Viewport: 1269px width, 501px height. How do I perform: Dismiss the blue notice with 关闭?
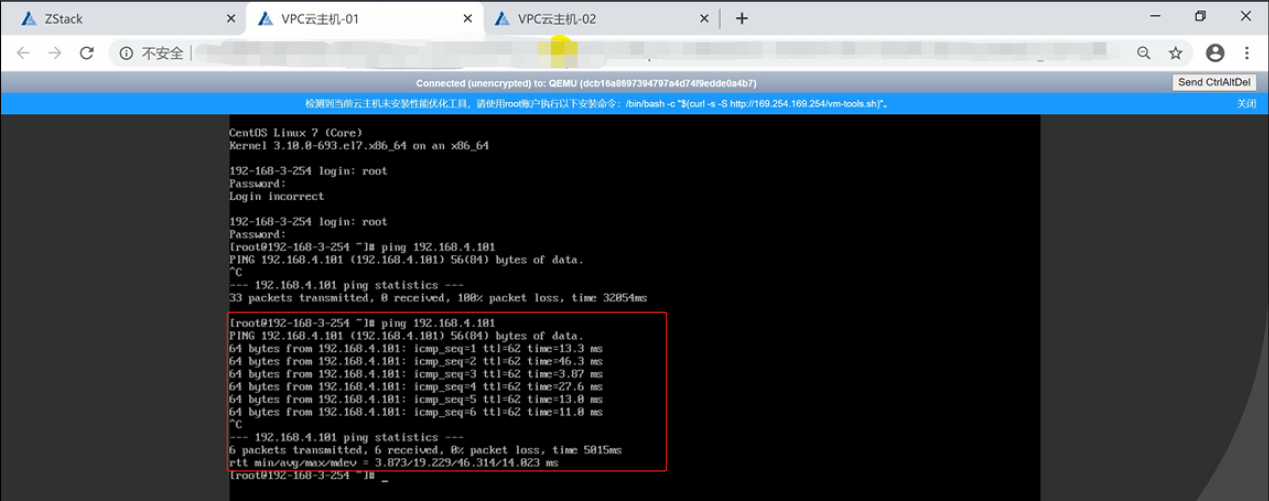(x=1246, y=103)
